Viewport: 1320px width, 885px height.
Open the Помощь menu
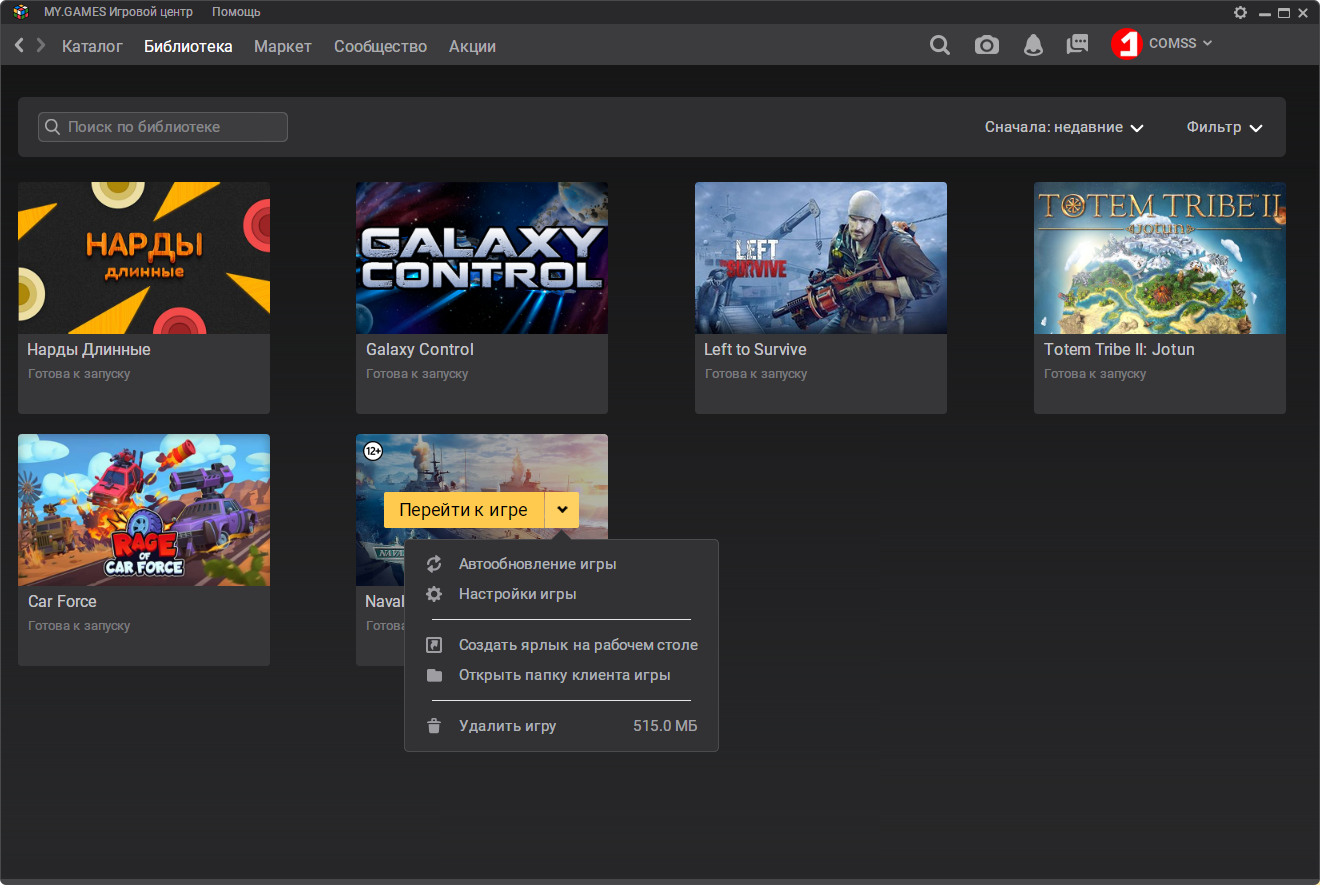click(x=236, y=12)
